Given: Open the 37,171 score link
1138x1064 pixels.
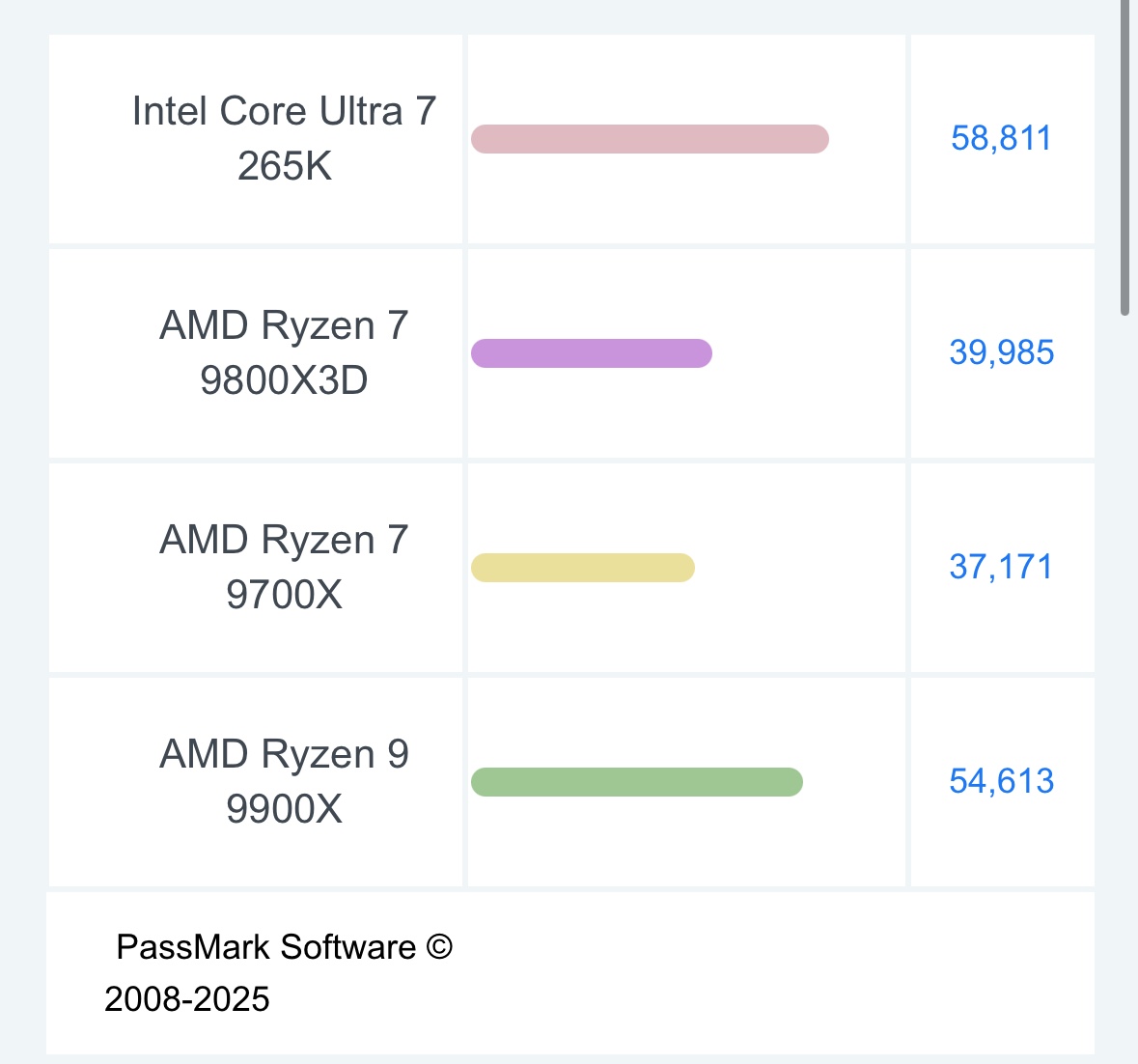Looking at the screenshot, I should coord(1001,566).
